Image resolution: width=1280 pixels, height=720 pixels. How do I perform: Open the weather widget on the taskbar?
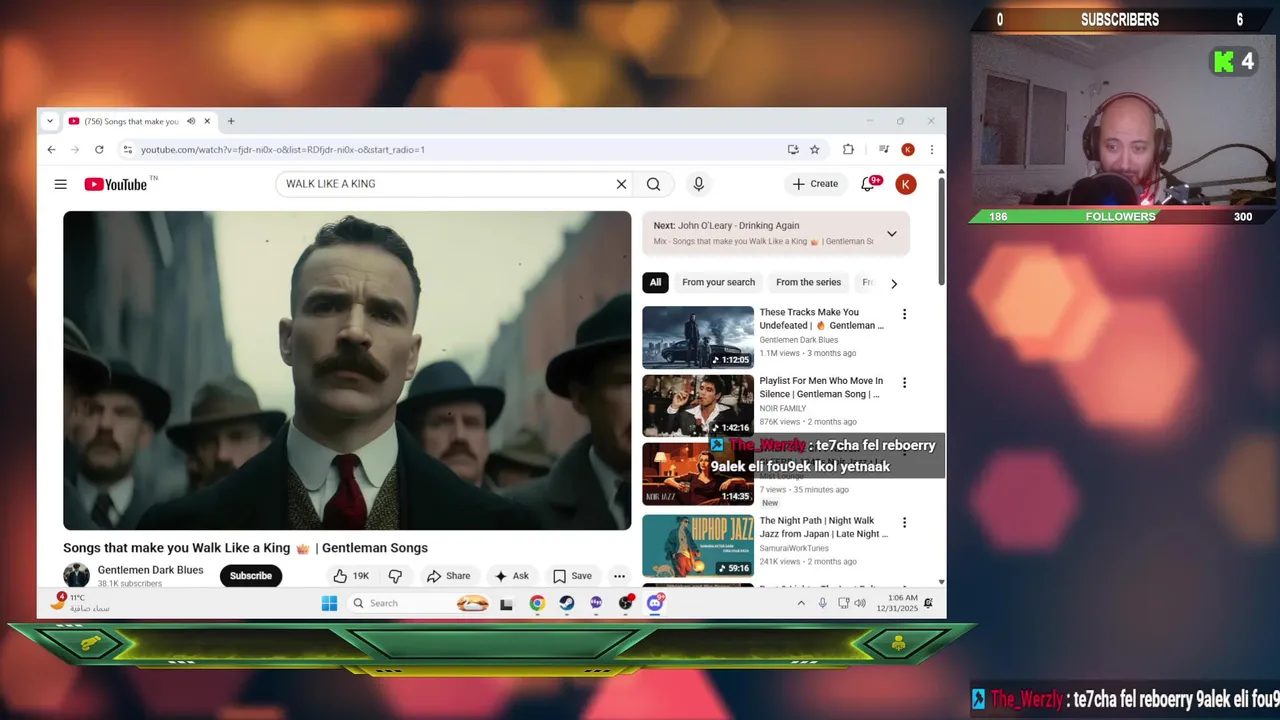coord(82,603)
